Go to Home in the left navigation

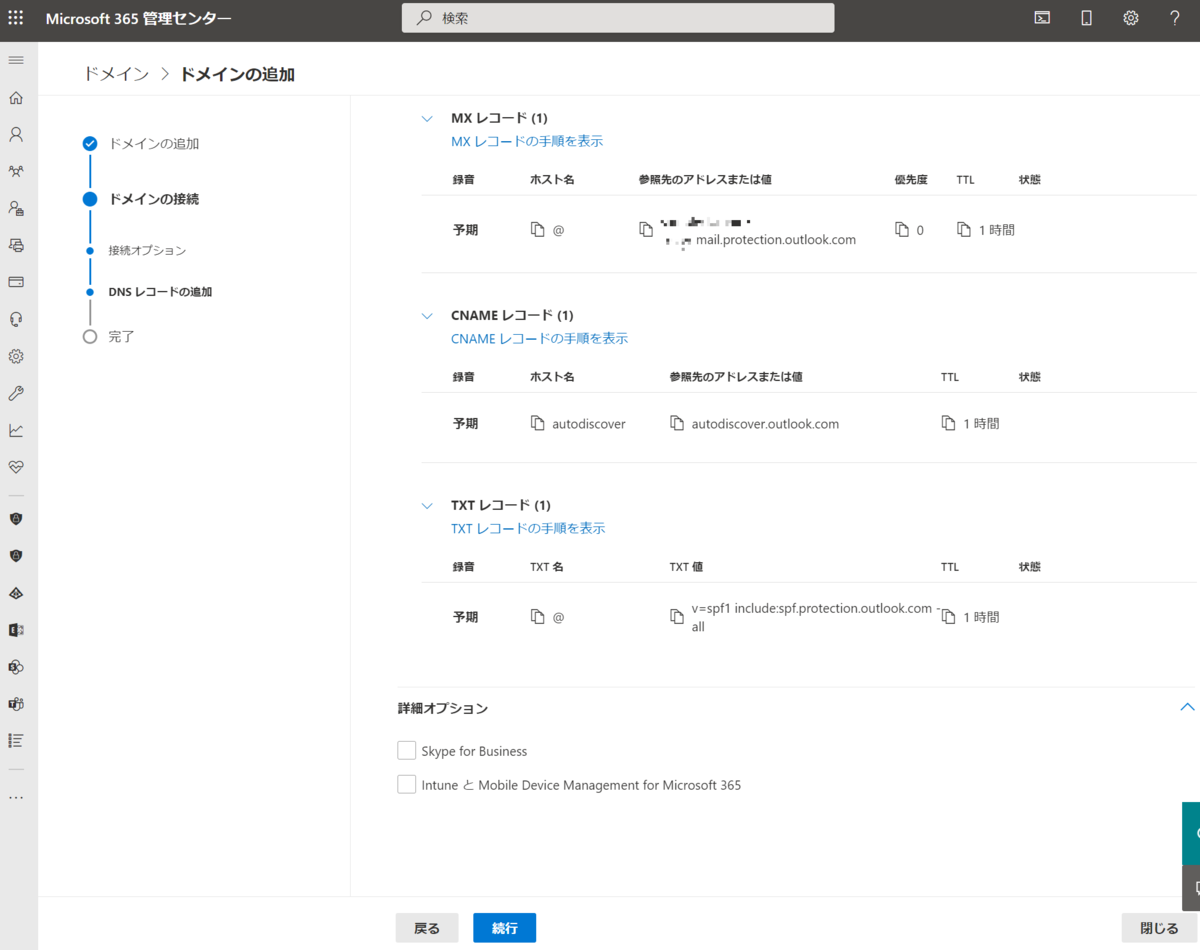(16, 98)
